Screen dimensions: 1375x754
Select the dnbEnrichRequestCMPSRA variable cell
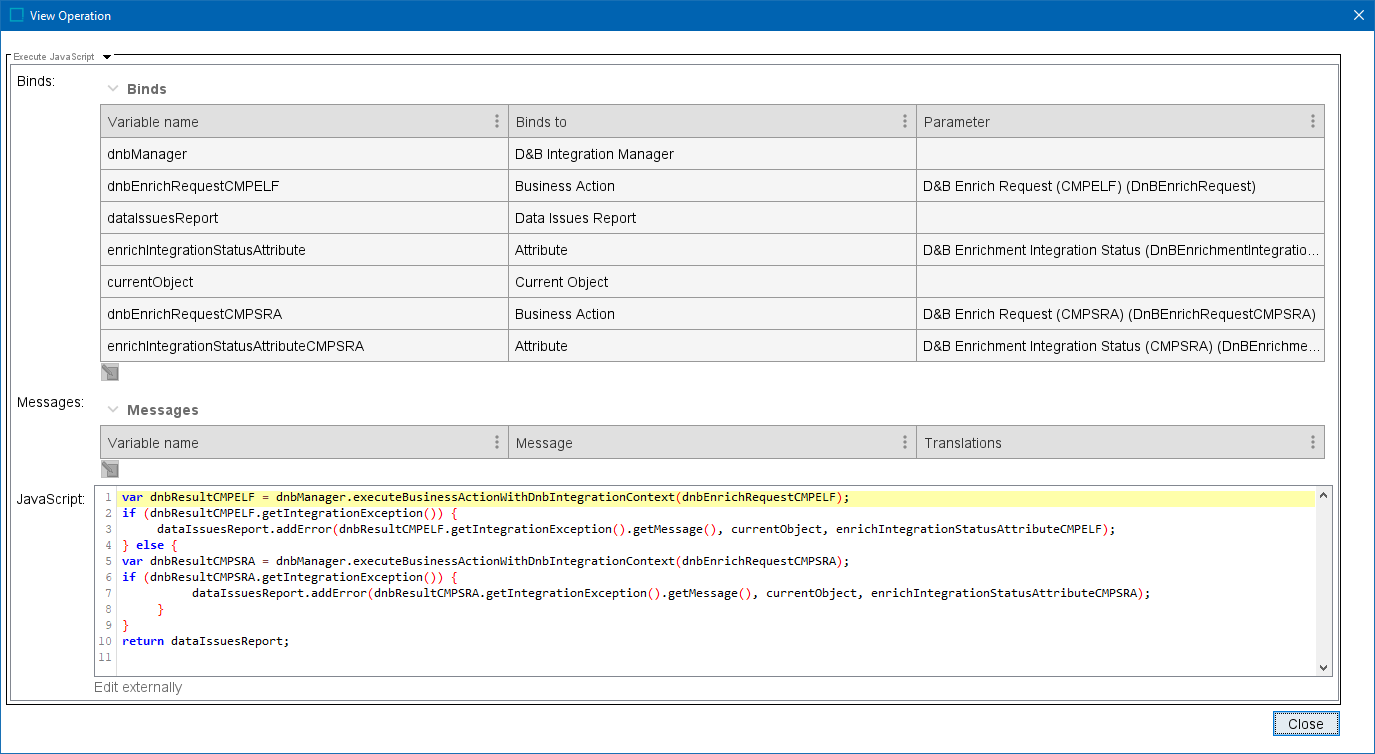(x=304, y=314)
